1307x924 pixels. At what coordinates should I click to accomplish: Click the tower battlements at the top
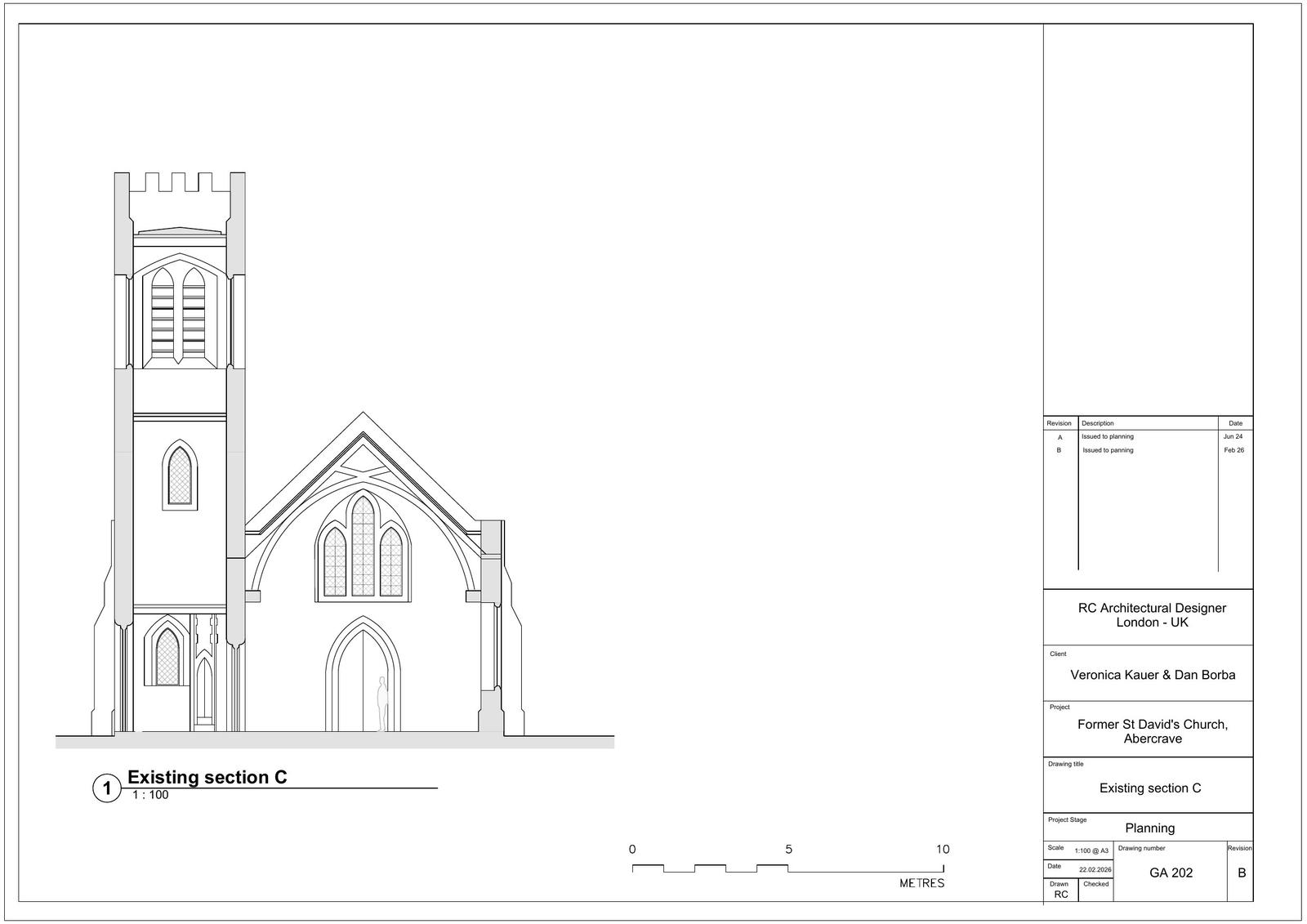179,183
